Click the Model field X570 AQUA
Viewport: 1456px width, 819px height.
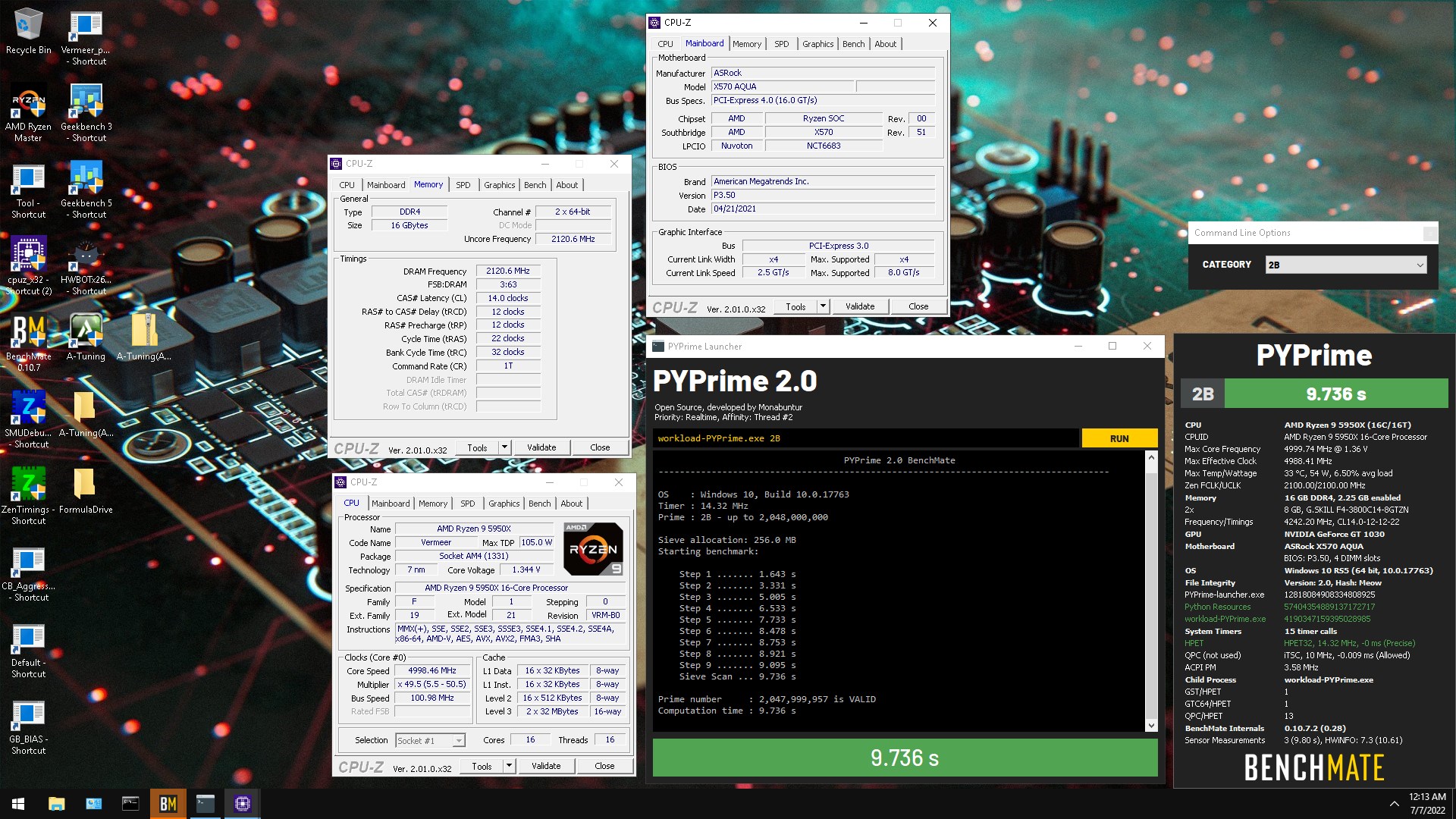click(782, 86)
